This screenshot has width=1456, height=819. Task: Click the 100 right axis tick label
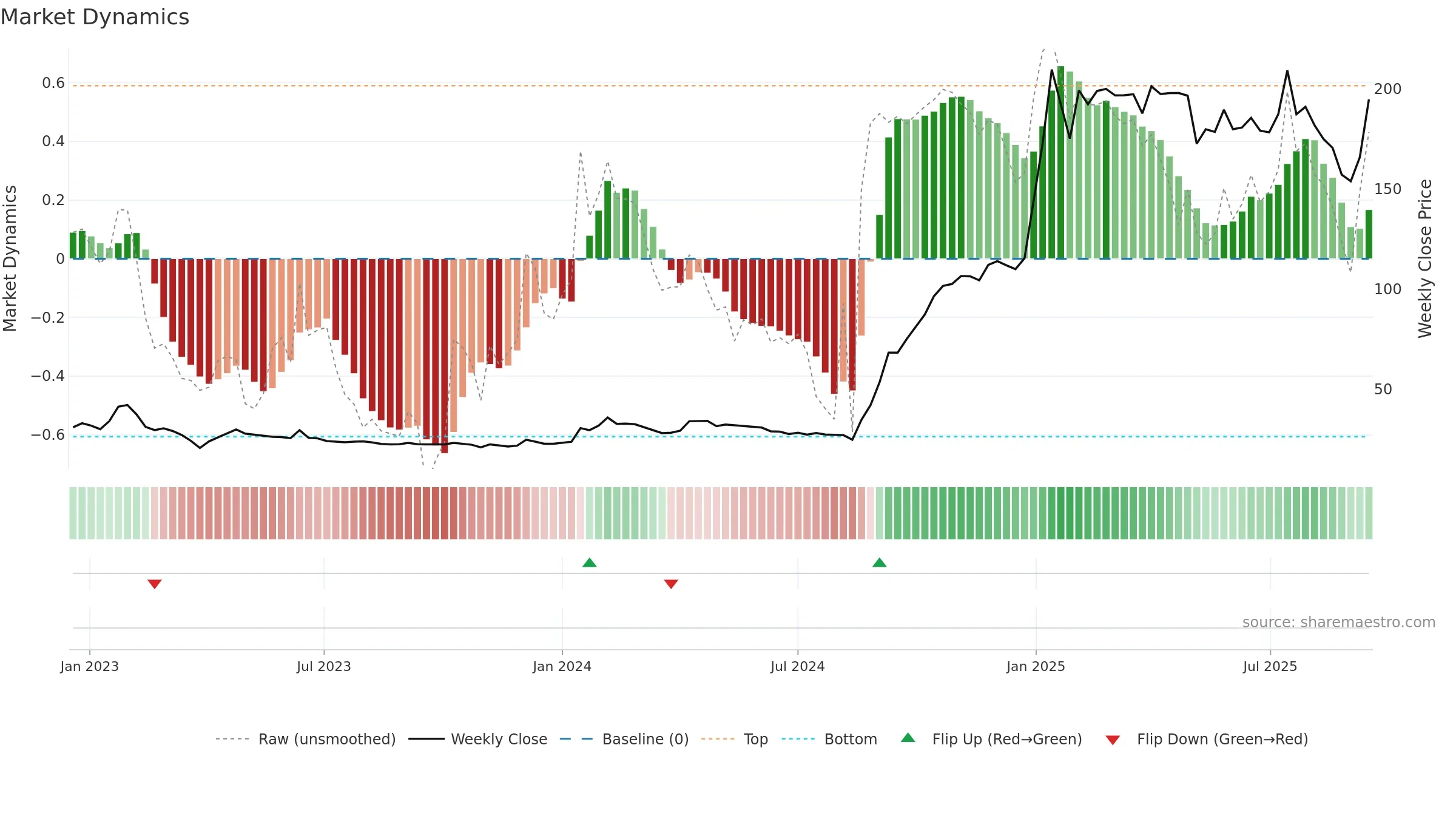point(1388,289)
